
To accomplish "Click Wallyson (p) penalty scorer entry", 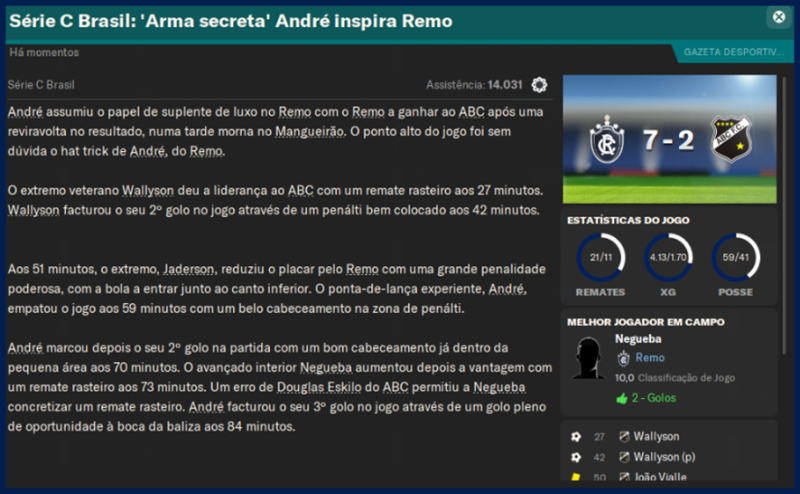I will coord(664,457).
